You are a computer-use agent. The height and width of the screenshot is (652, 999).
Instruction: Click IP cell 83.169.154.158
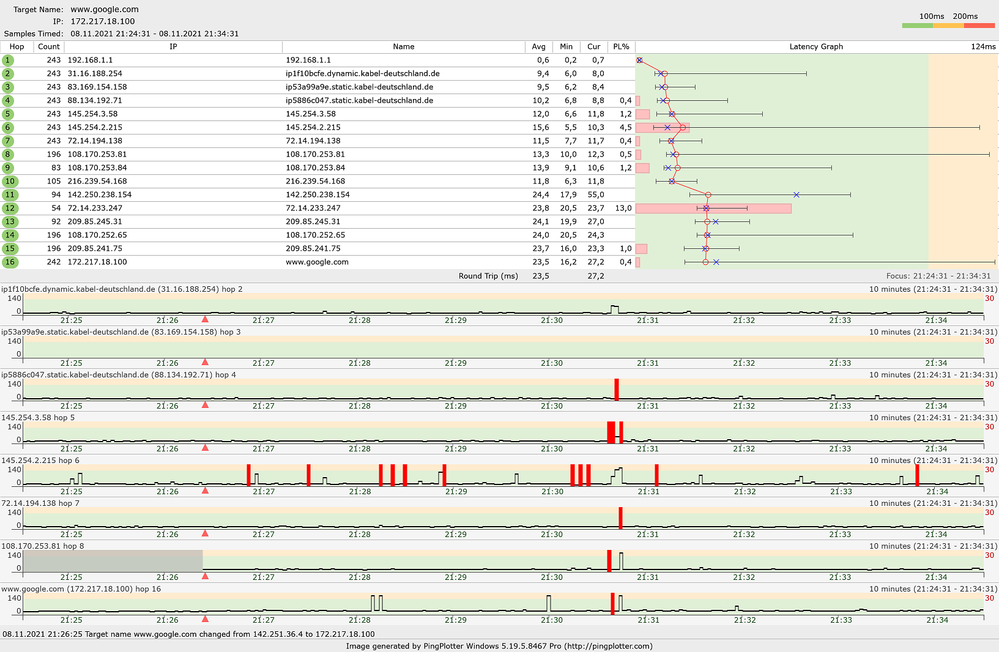tap(97, 87)
